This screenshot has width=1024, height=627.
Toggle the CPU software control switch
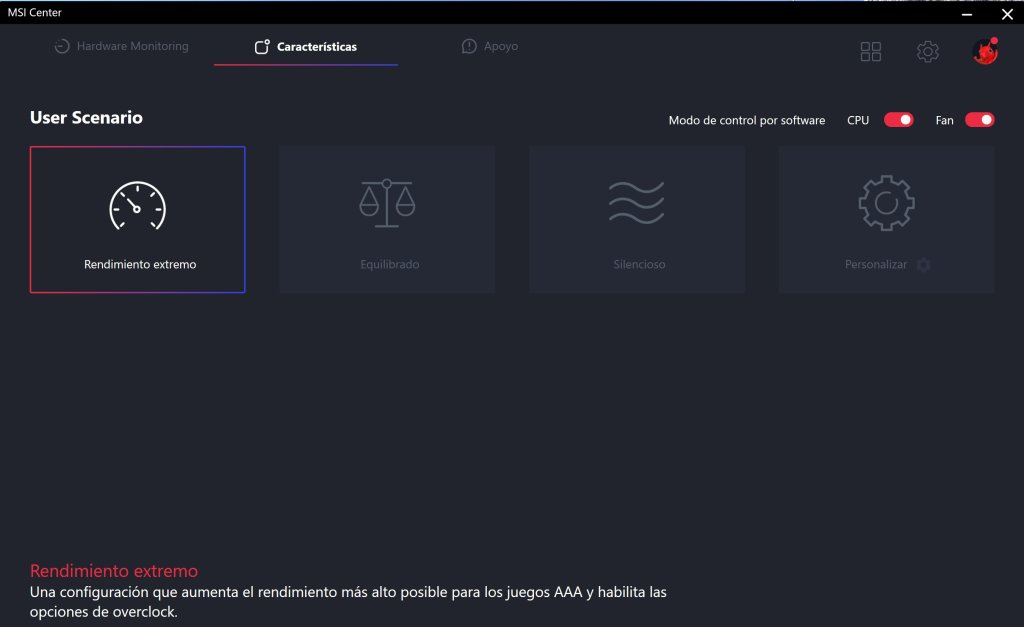click(899, 120)
